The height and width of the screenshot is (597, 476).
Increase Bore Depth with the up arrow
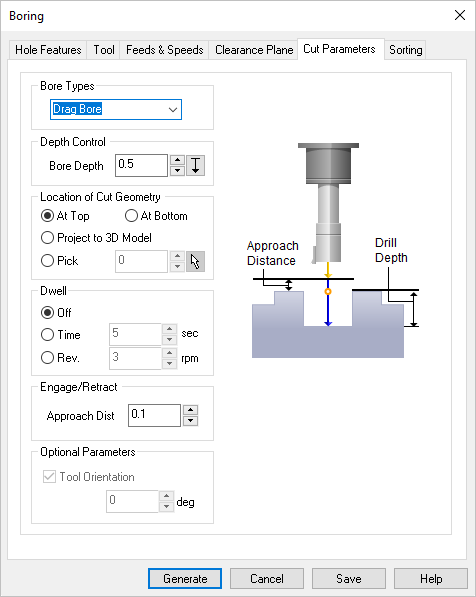(x=177, y=160)
